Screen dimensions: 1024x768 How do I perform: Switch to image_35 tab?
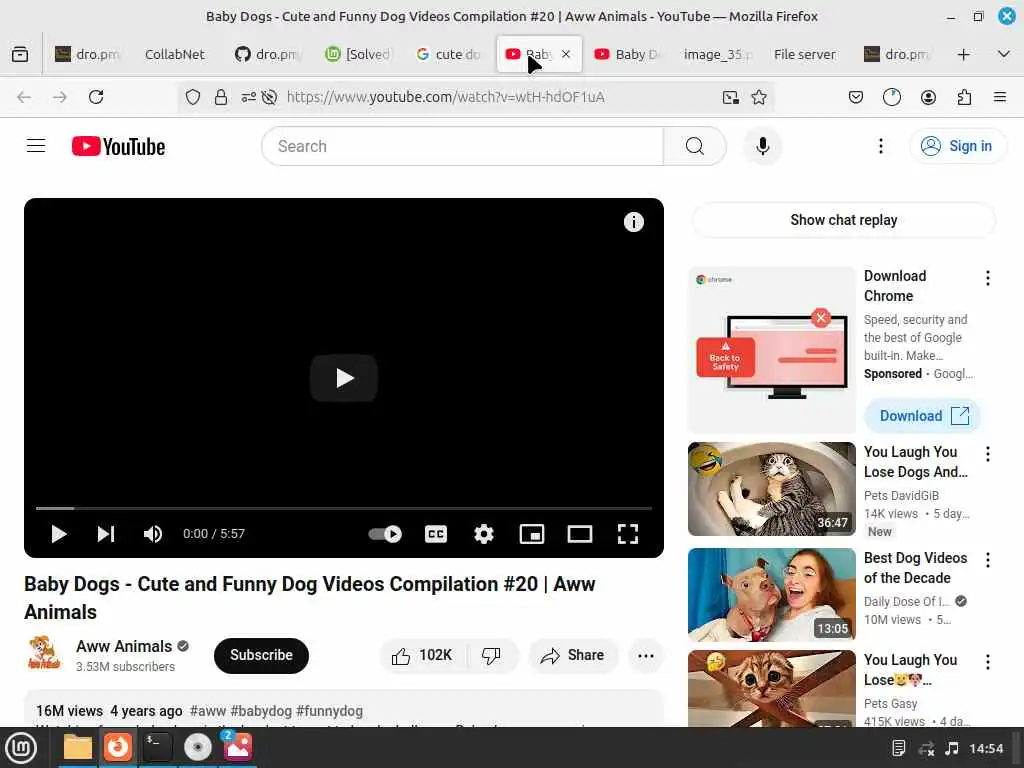click(716, 54)
